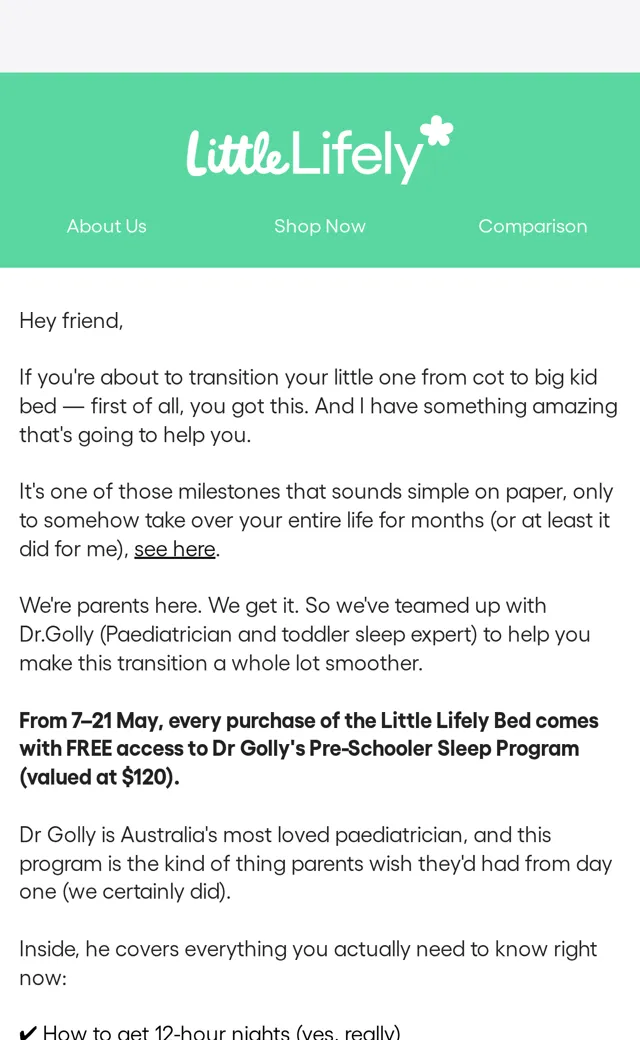Click the paragraph starting "Dr Golly is Australia's"
Screen dimensions: 640x1040
(316, 863)
